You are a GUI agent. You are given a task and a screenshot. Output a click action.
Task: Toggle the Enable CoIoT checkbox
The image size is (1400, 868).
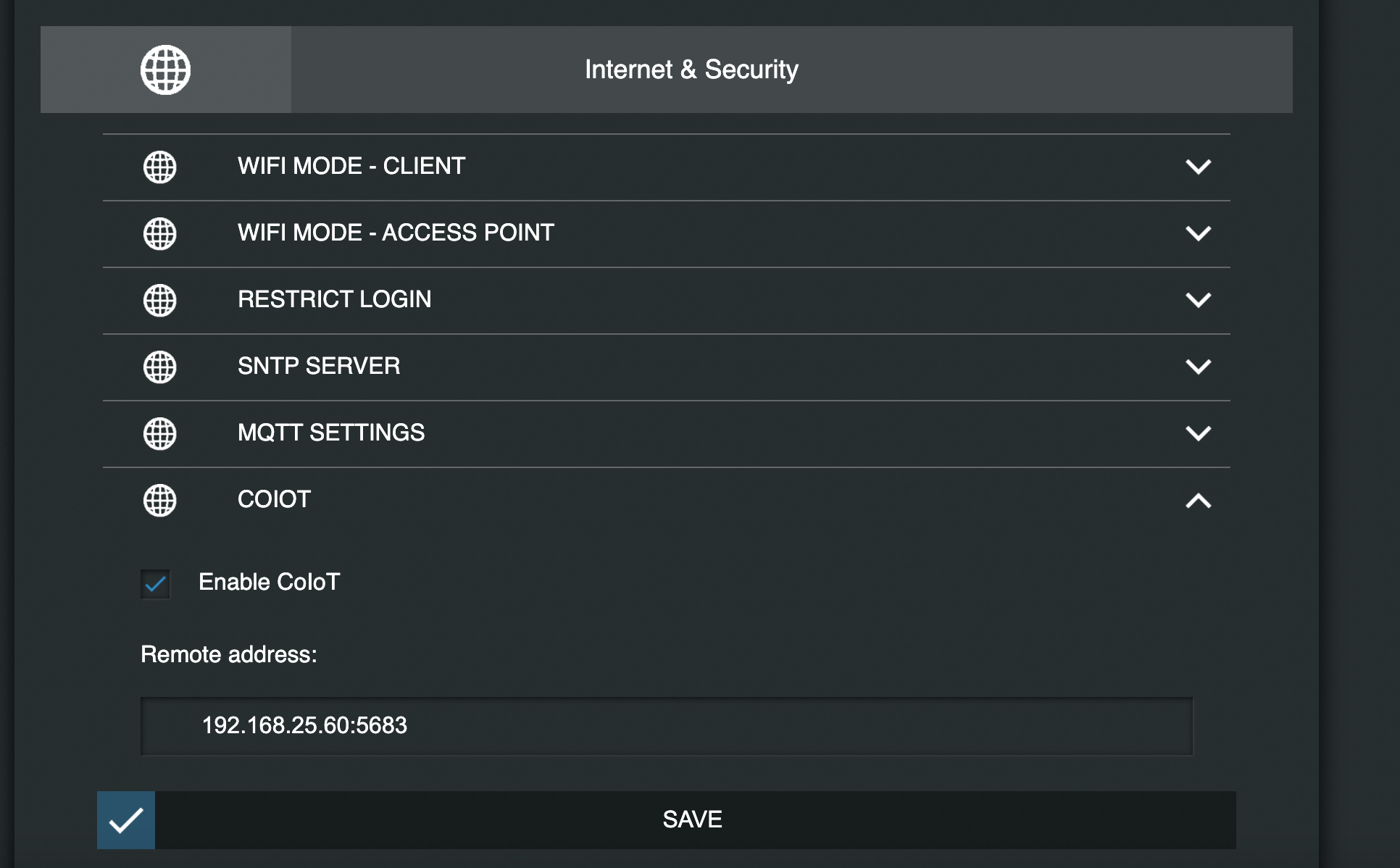click(155, 583)
